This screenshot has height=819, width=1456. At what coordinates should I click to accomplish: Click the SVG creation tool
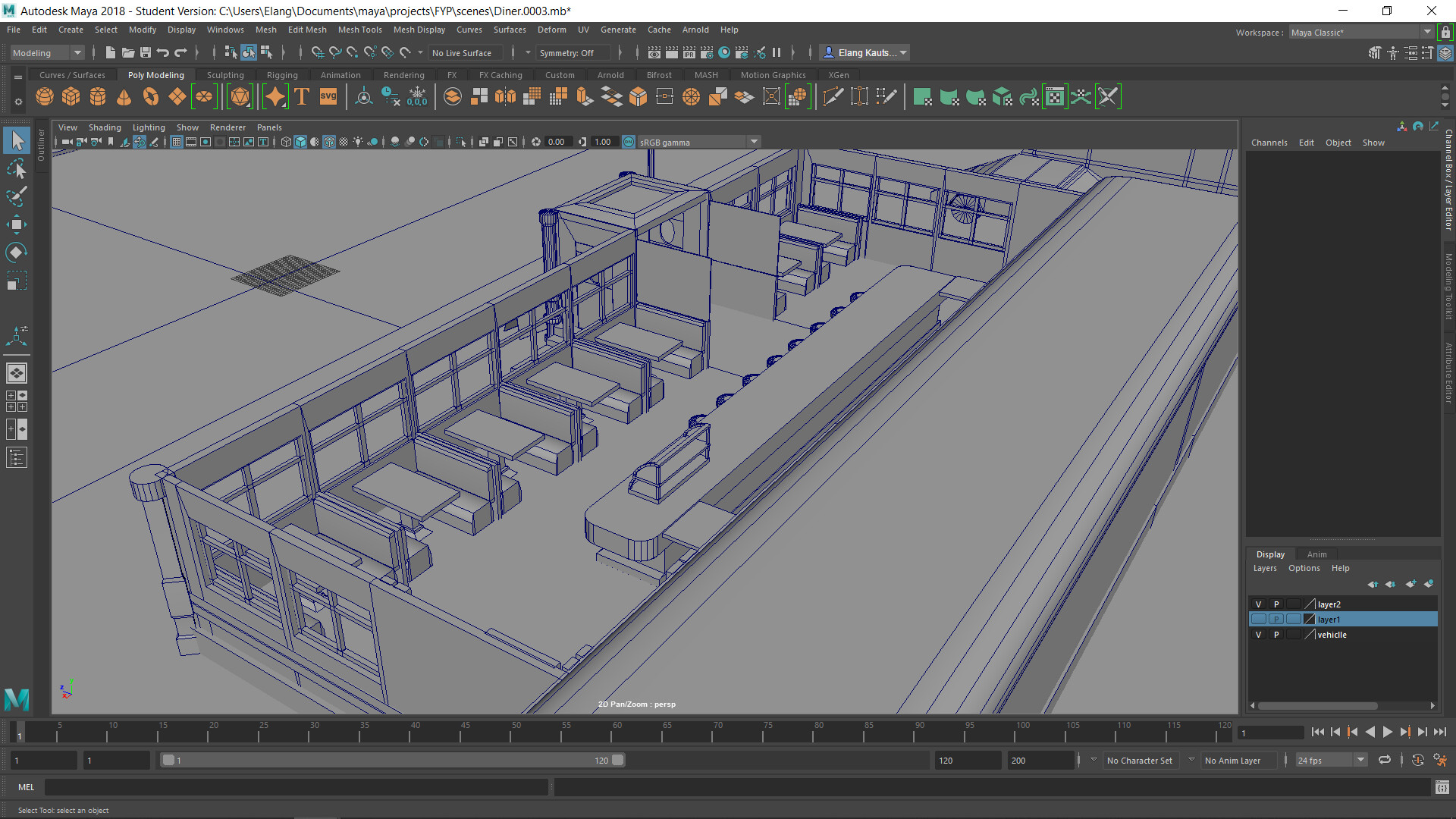pos(328,96)
